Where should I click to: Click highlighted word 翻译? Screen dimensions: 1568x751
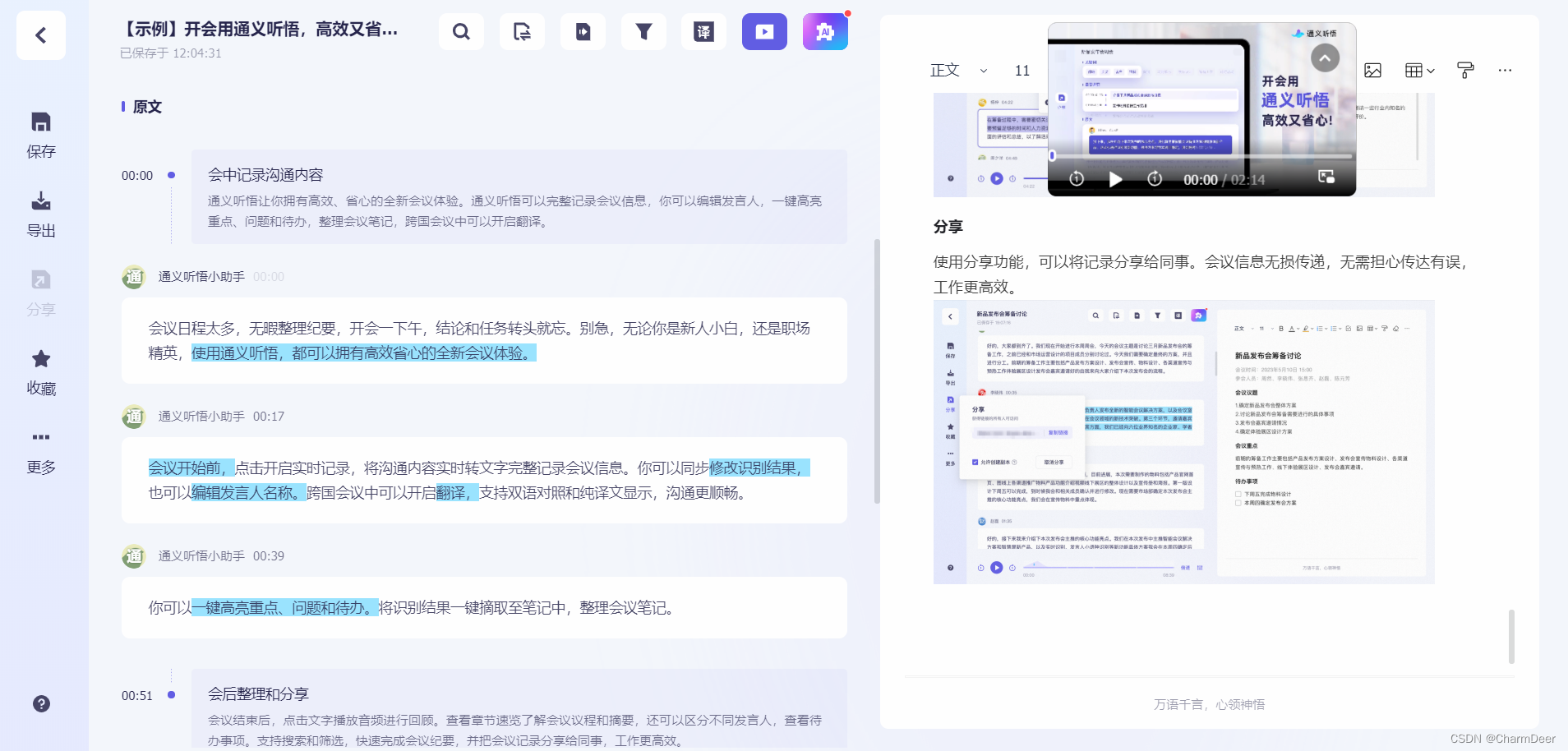(458, 493)
